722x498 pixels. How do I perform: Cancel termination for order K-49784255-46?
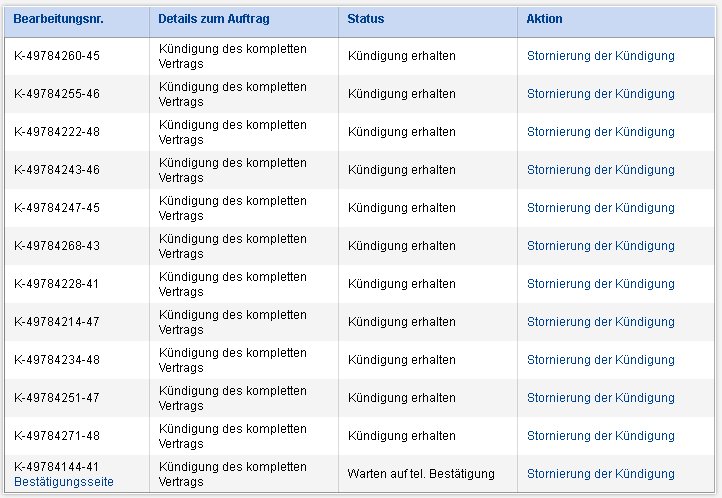click(600, 94)
